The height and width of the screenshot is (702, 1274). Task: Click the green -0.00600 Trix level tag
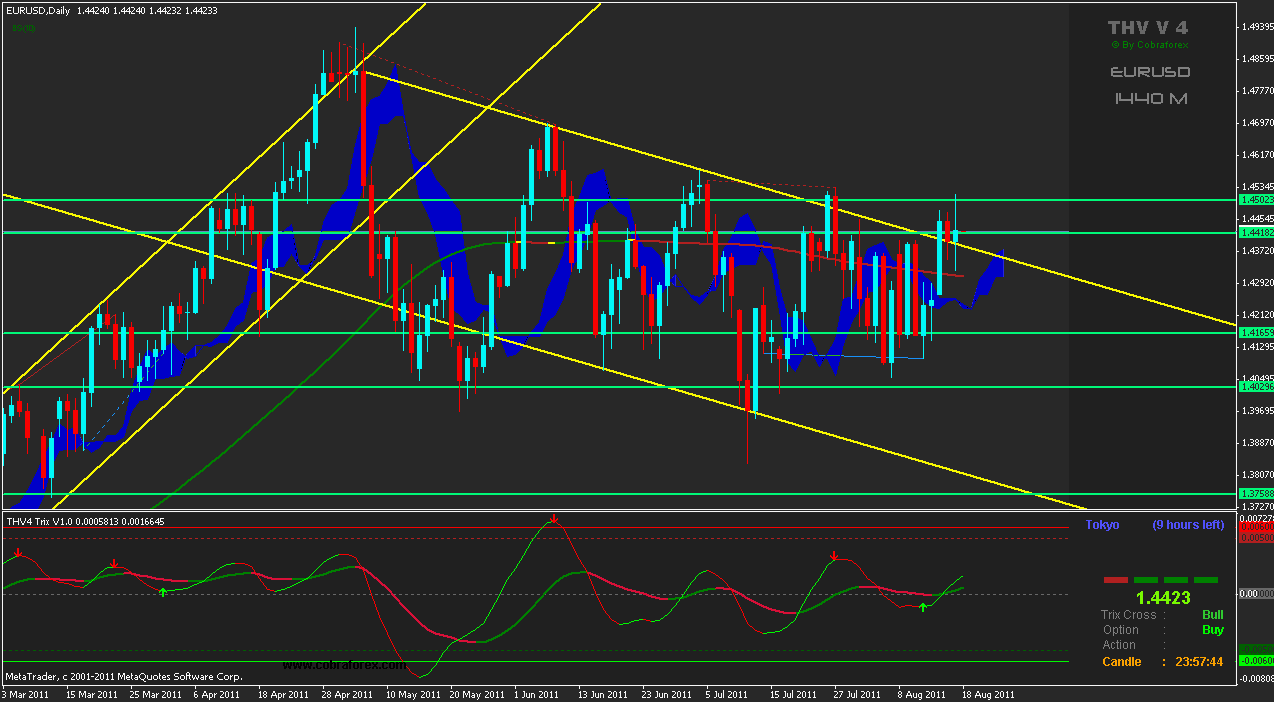[1255, 660]
